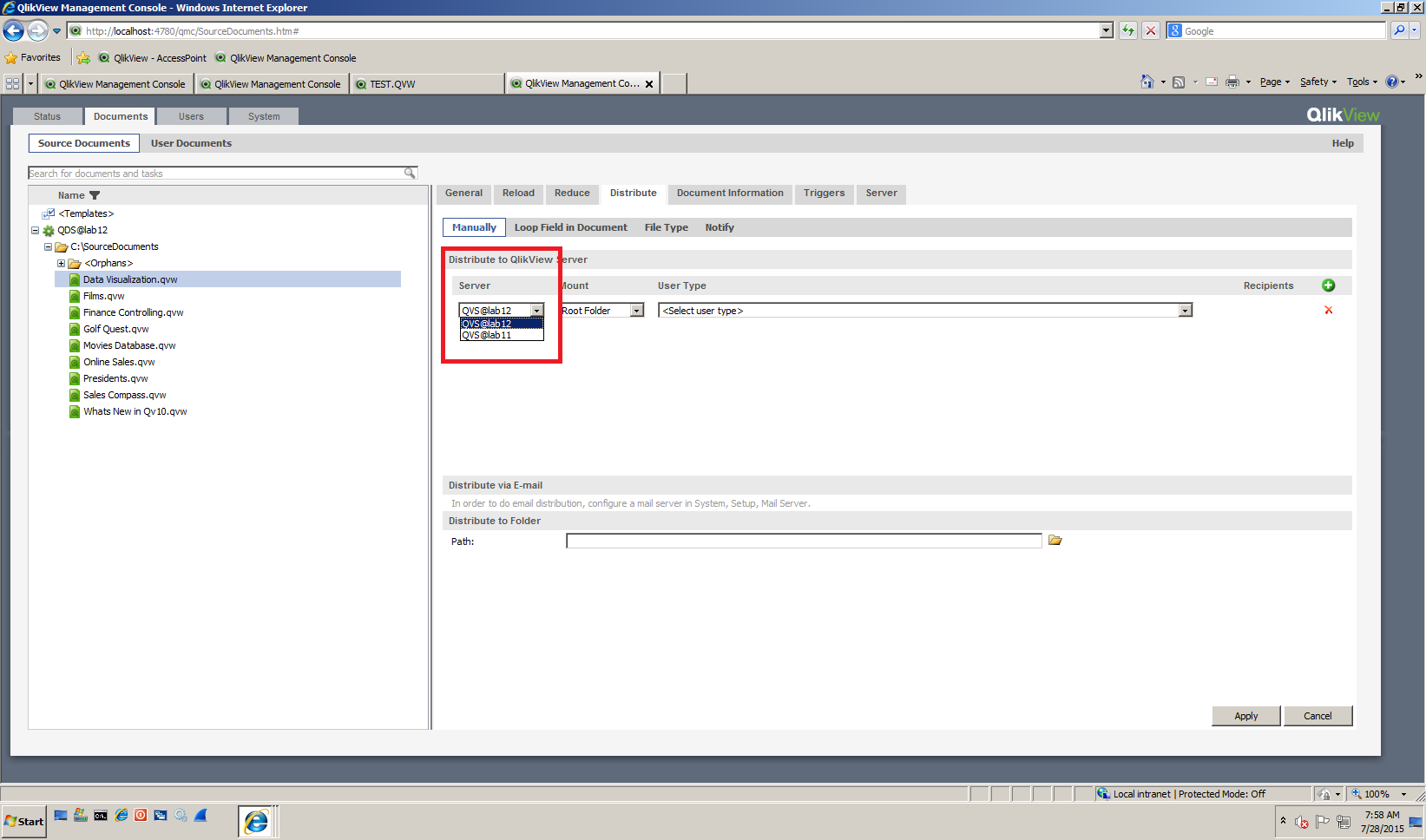
Task: Select Whats New in Qv10.qvw
Action: (135, 411)
